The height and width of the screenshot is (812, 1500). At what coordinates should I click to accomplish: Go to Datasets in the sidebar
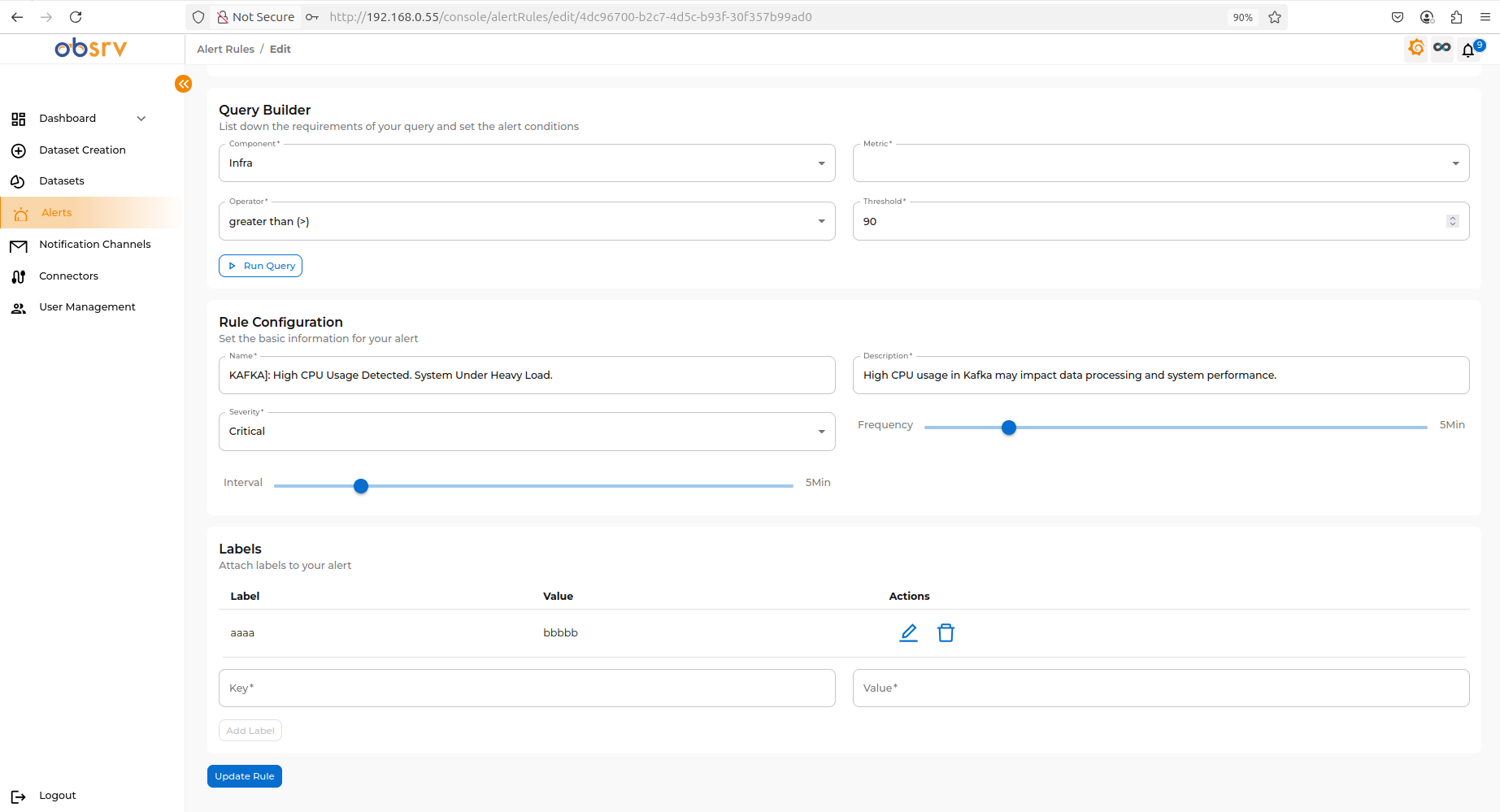tap(62, 181)
